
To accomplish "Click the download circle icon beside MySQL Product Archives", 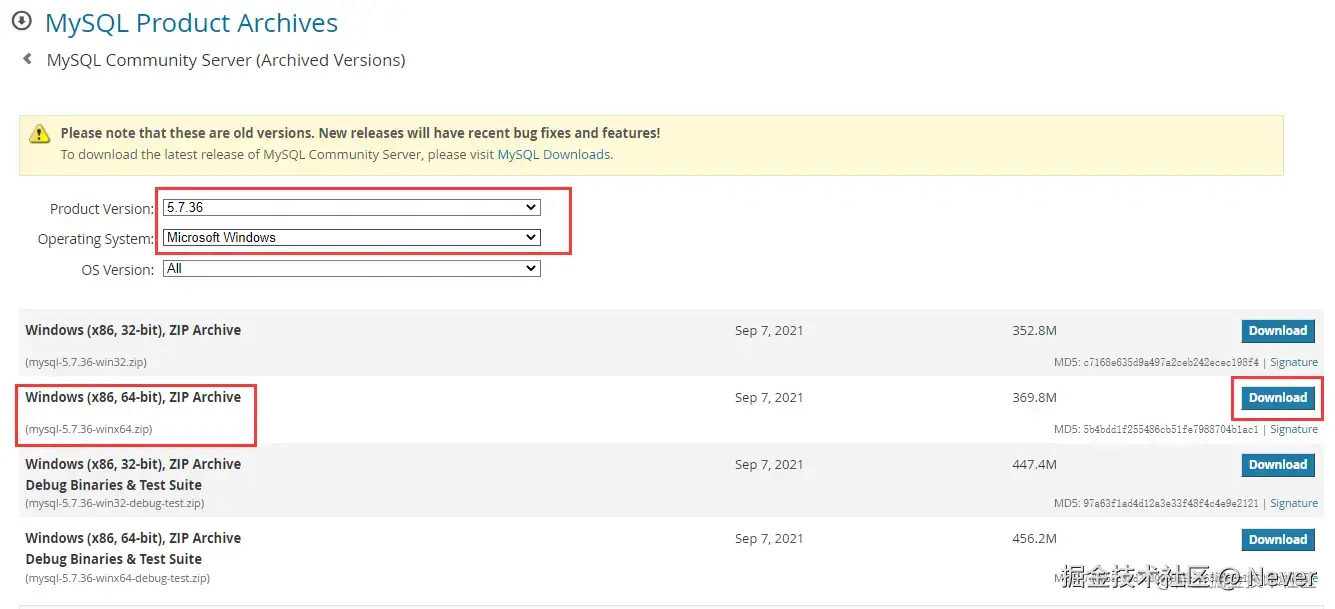I will pos(21,21).
